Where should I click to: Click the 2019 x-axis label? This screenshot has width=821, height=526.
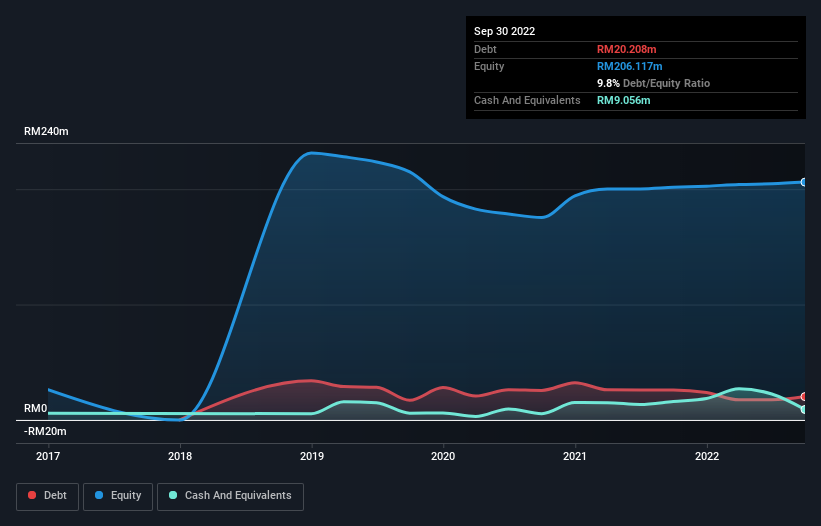point(312,456)
